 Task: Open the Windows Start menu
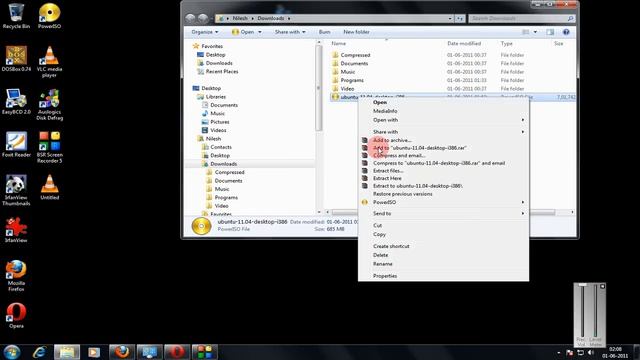tap(12, 352)
